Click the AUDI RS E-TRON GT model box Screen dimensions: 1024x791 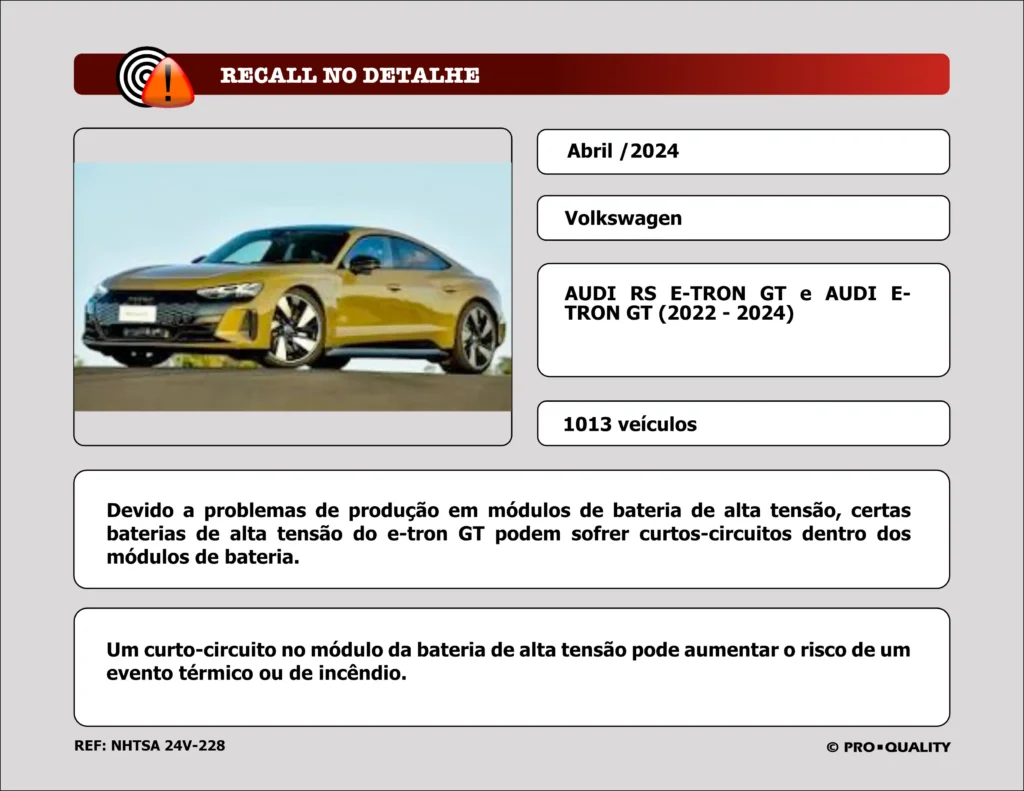(742, 319)
